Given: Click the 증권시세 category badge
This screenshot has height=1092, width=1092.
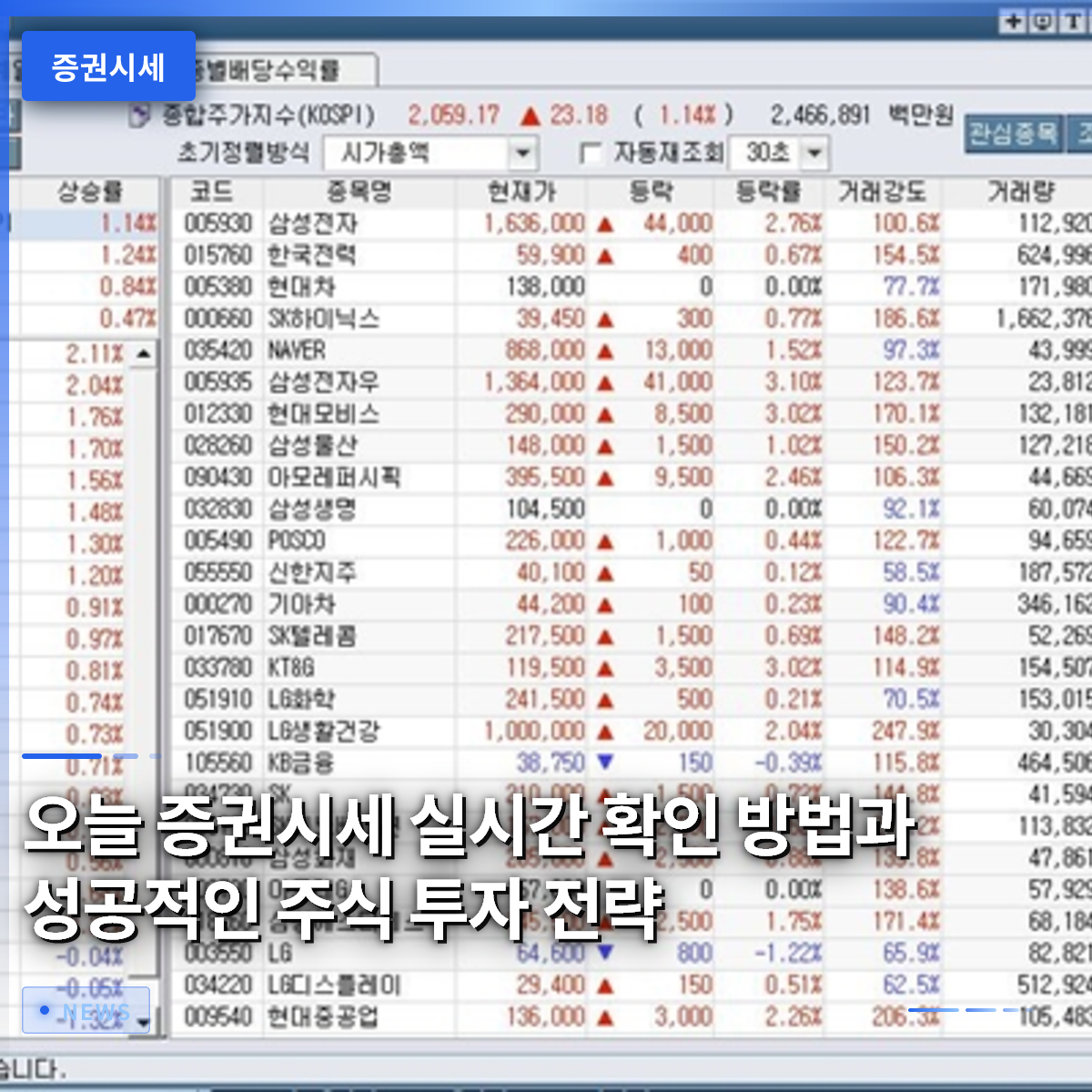Looking at the screenshot, I should (108, 66).
